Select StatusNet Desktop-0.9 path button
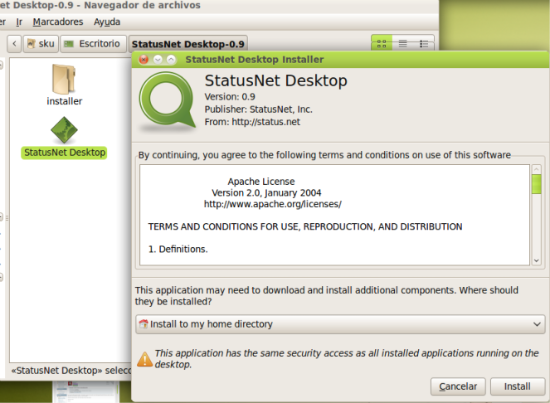550x403 pixels. coord(188,44)
